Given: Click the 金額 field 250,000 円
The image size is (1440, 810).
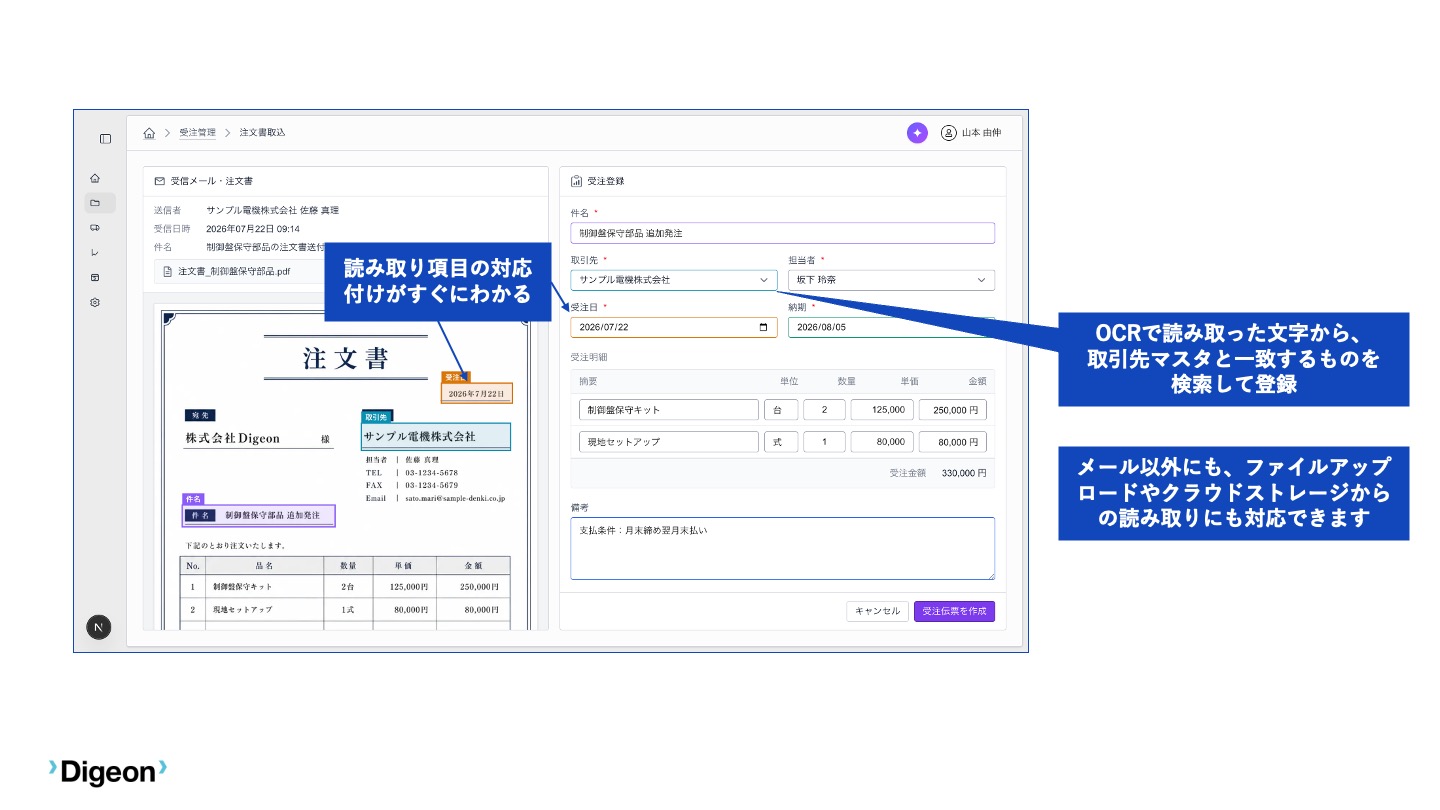Looking at the screenshot, I should point(953,409).
